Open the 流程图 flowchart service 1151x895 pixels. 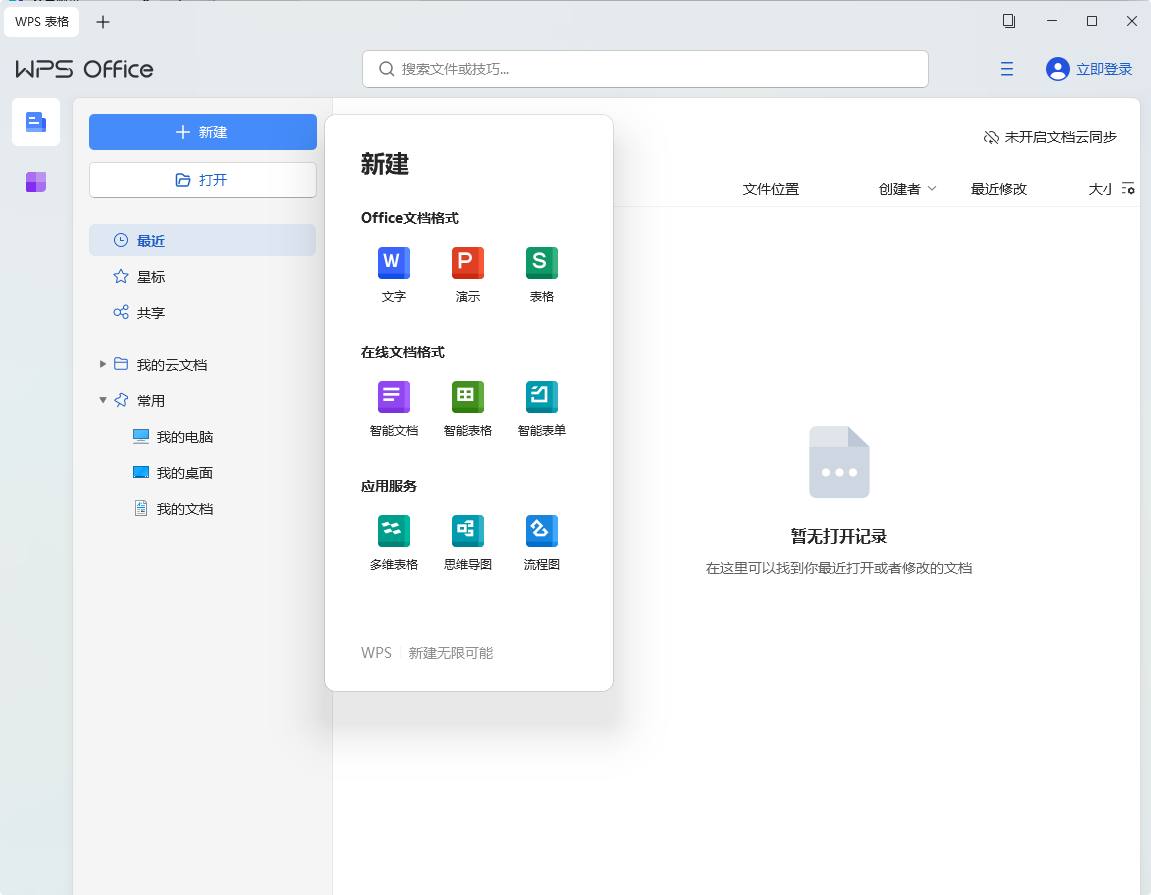pyautogui.click(x=542, y=543)
